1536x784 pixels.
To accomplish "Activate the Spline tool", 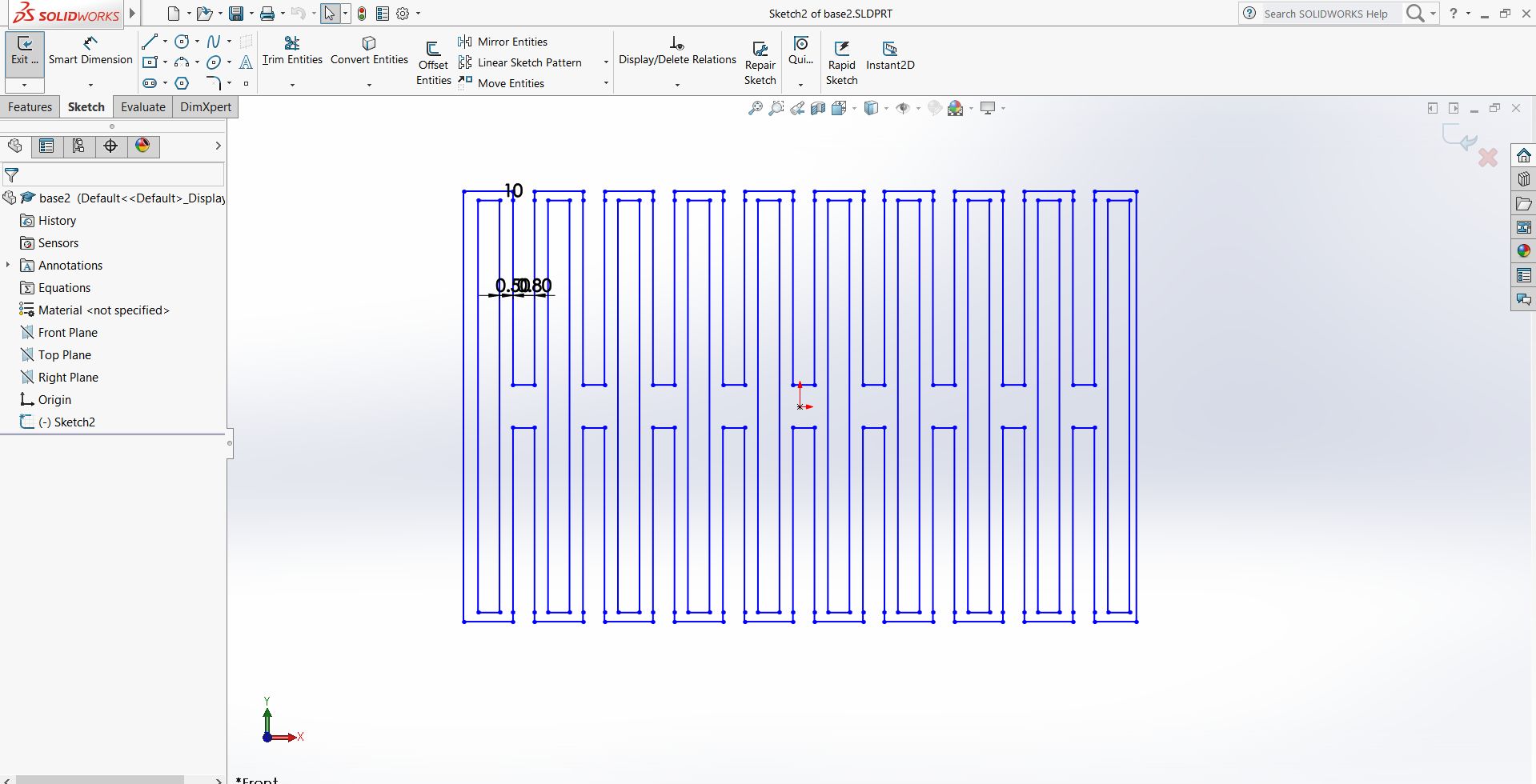I will [214, 42].
